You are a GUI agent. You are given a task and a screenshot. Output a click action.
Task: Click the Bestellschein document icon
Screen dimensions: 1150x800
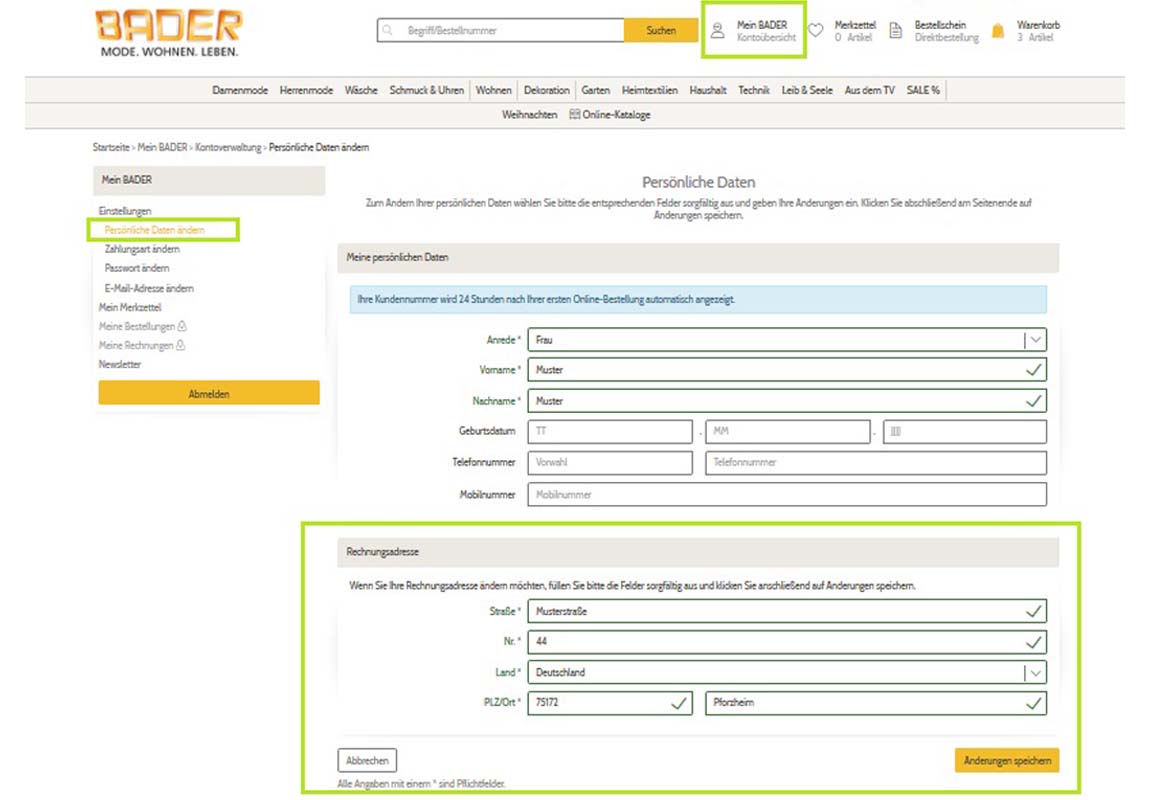coord(895,31)
